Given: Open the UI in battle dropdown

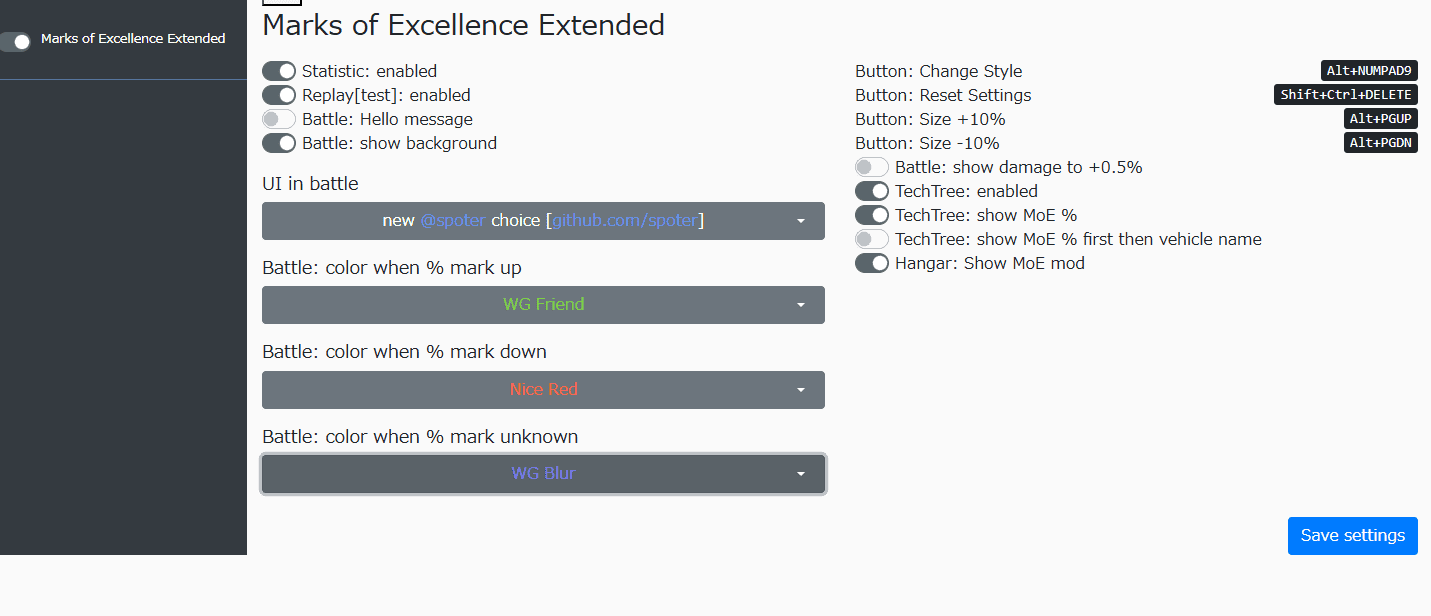Looking at the screenshot, I should click(543, 221).
